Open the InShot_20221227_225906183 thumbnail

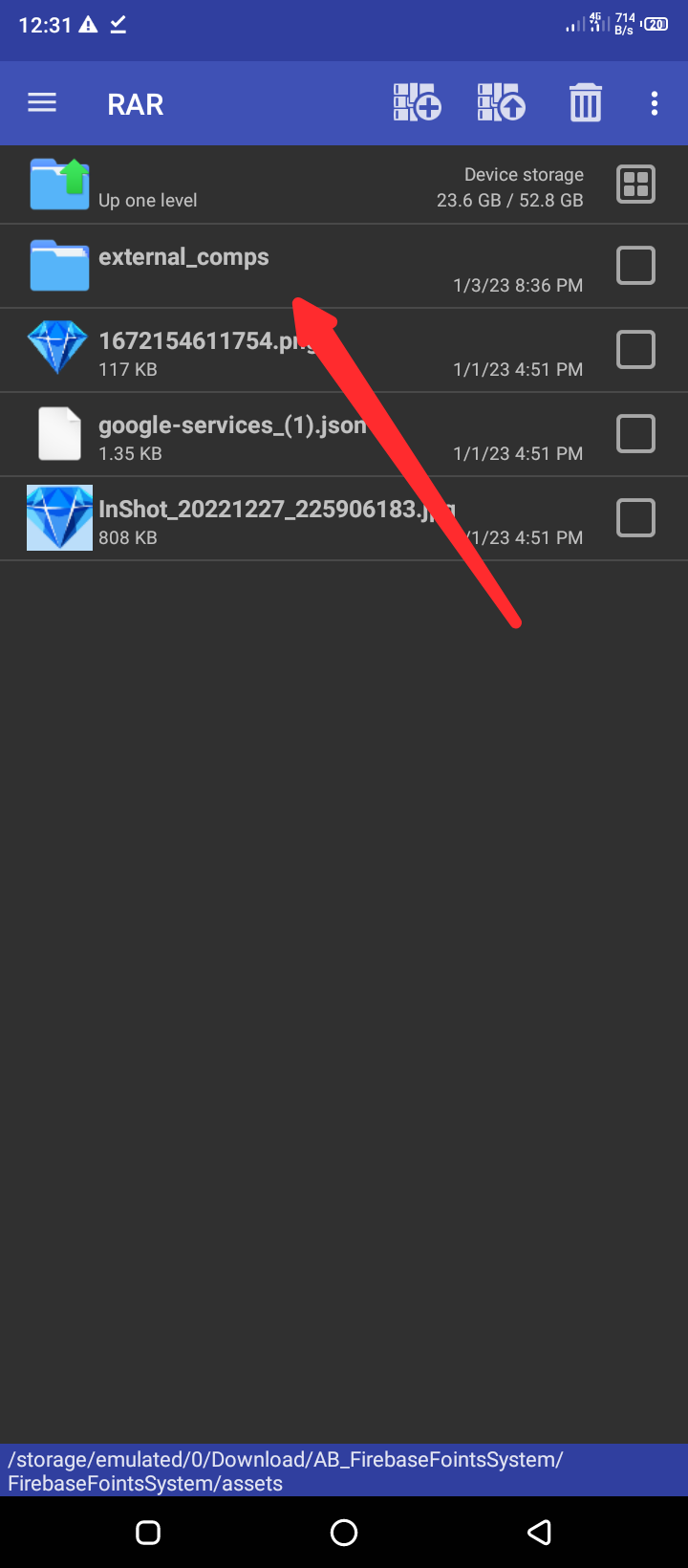coord(59,517)
